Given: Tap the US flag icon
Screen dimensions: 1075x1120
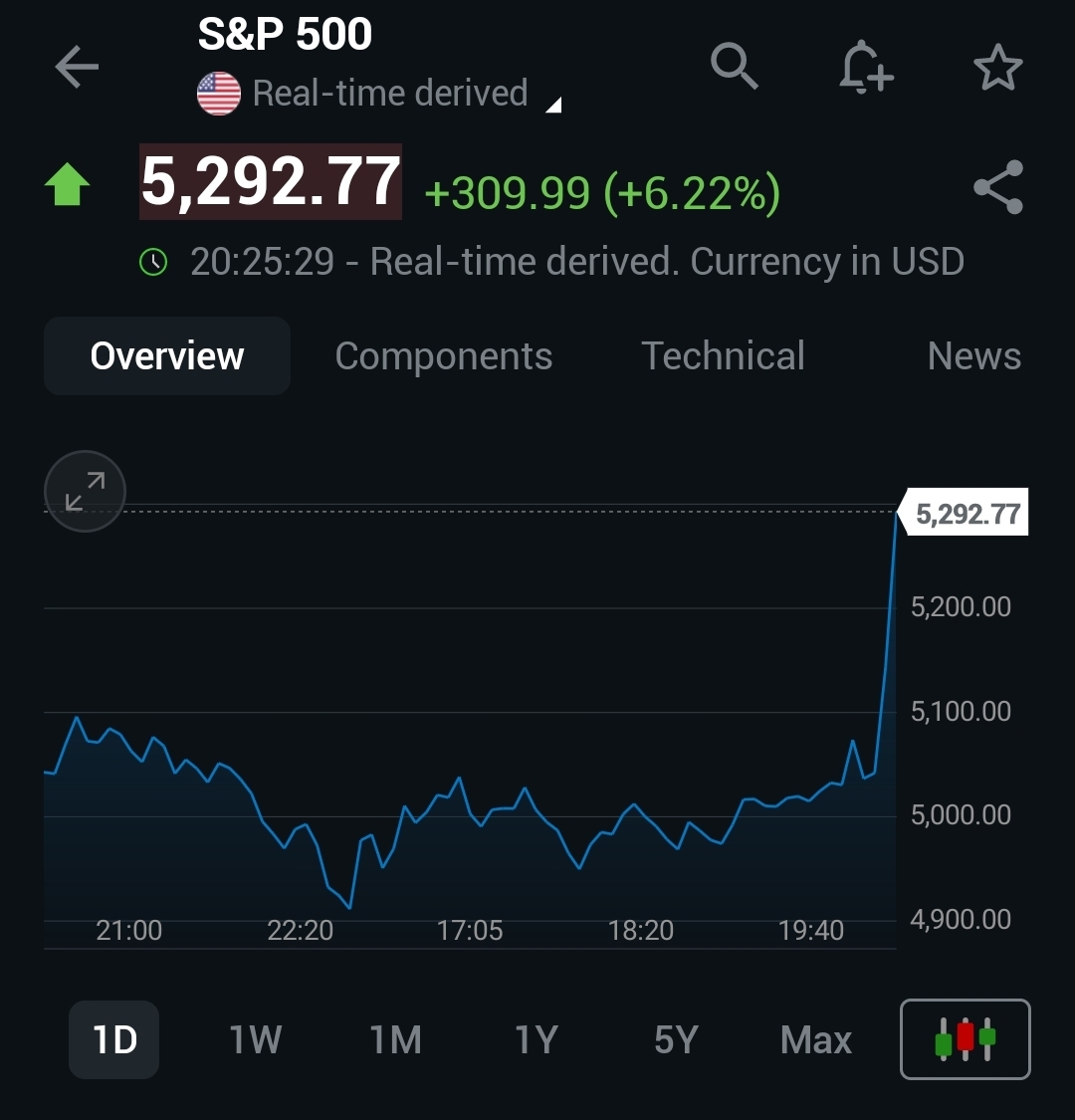Looking at the screenshot, I should (x=219, y=95).
